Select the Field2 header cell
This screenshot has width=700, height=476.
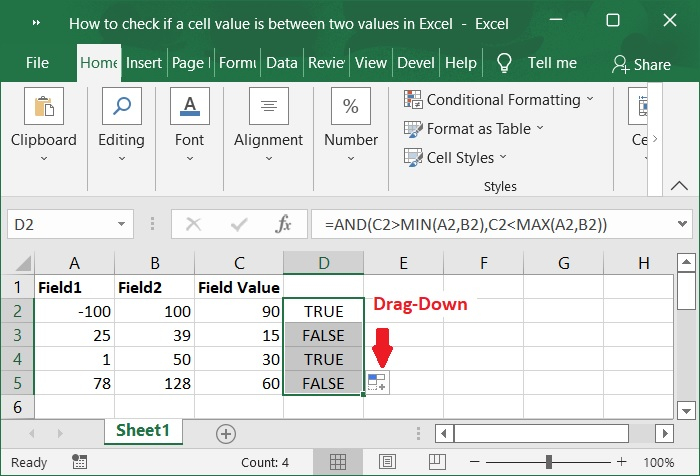point(154,287)
